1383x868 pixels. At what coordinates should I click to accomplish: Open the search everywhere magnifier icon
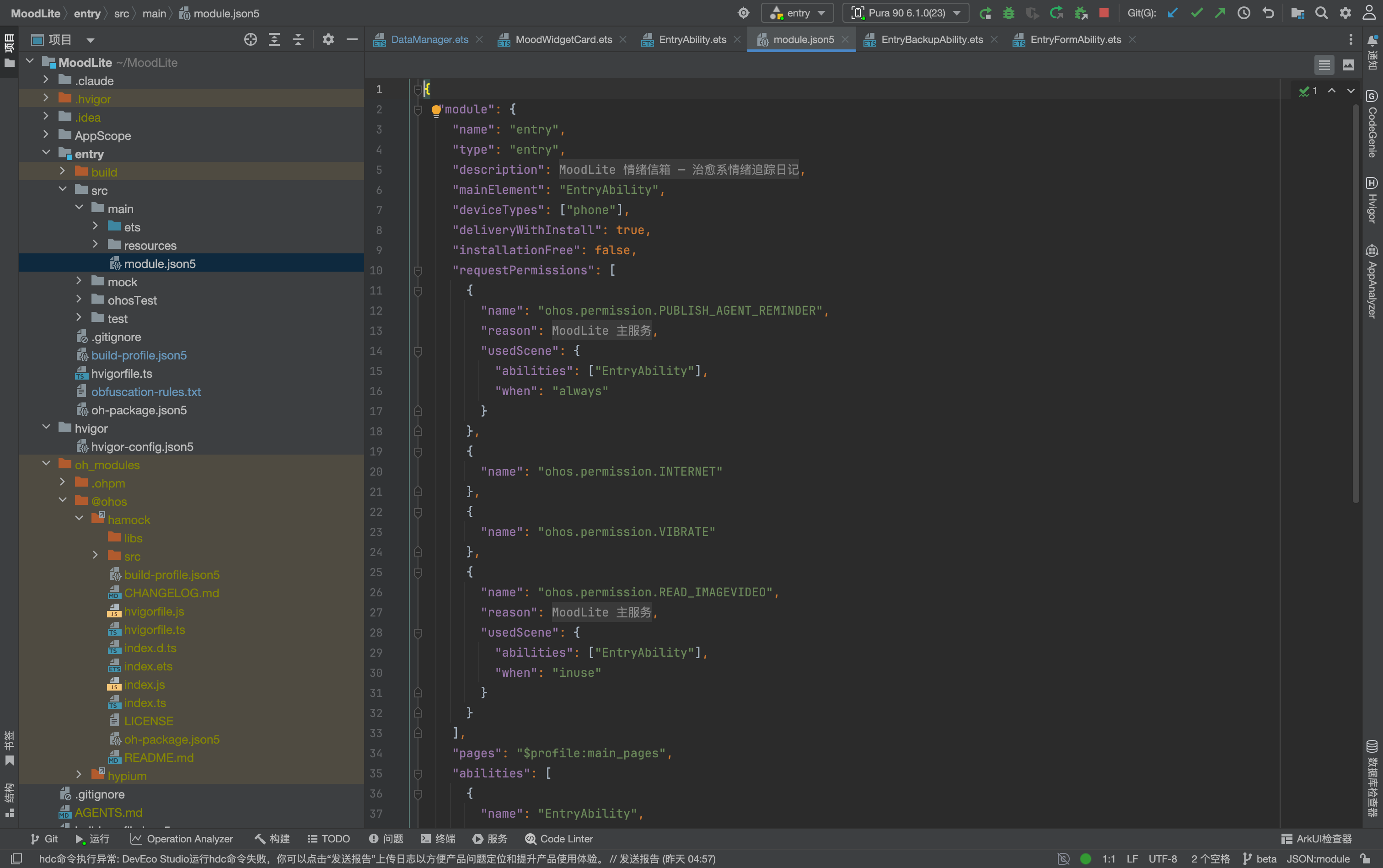pos(1322,13)
